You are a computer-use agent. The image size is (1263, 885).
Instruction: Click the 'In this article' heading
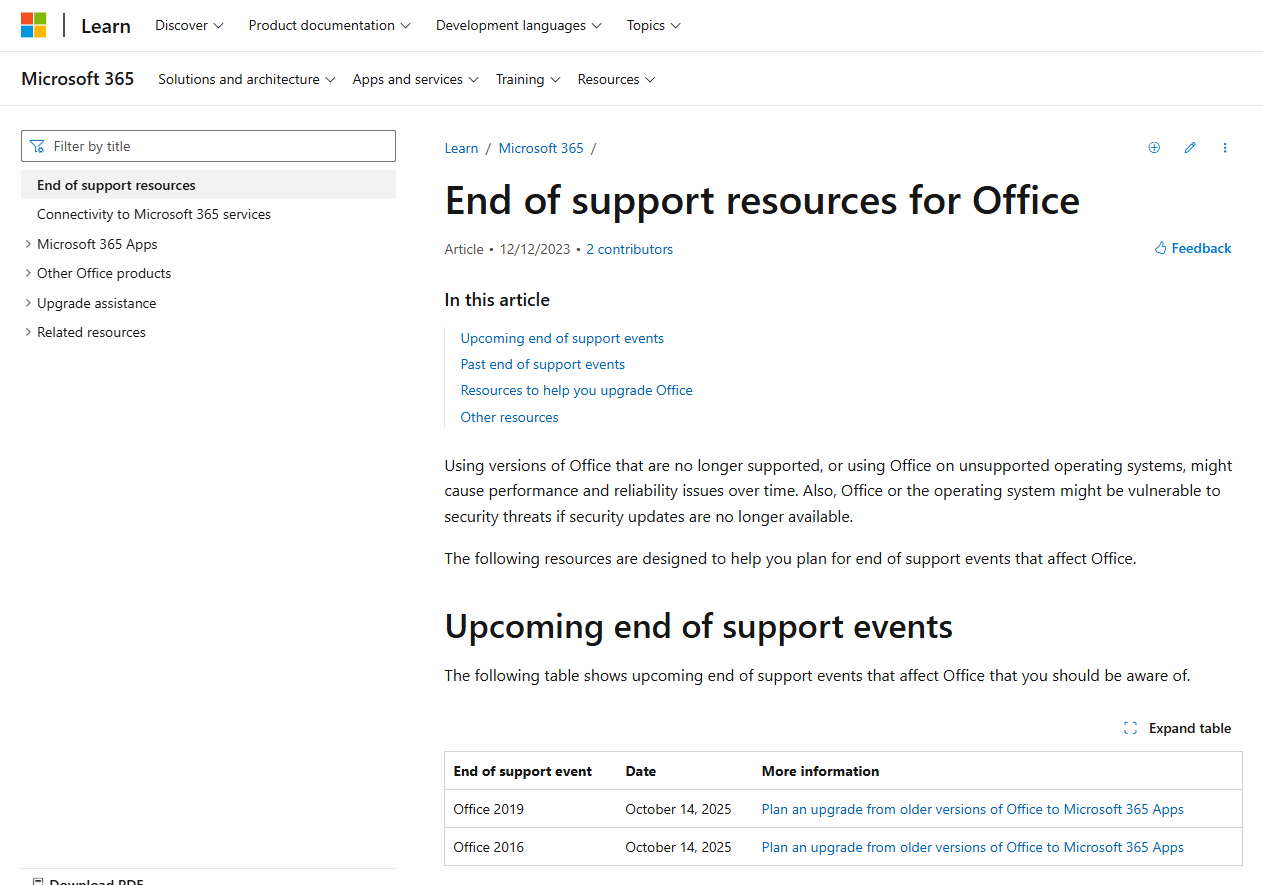(x=497, y=300)
